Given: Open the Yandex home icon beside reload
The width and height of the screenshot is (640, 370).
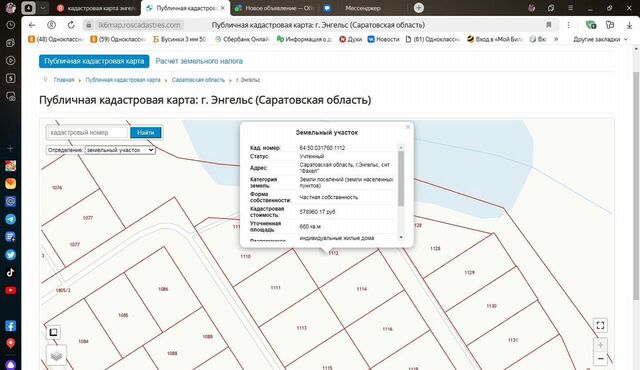Looking at the screenshot, I should (51, 25).
